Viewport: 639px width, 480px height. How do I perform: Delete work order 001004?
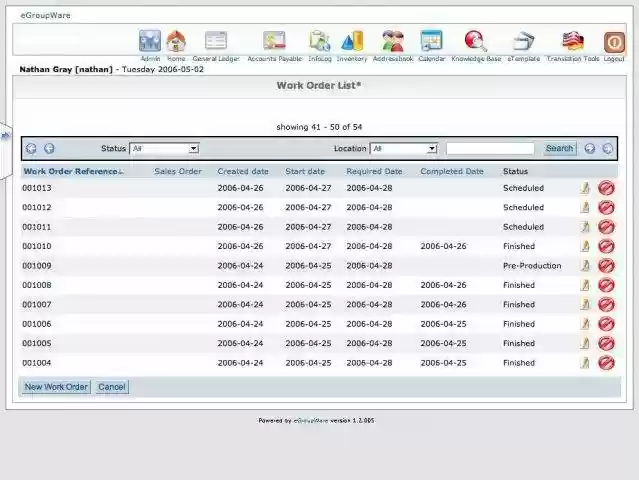[606, 363]
